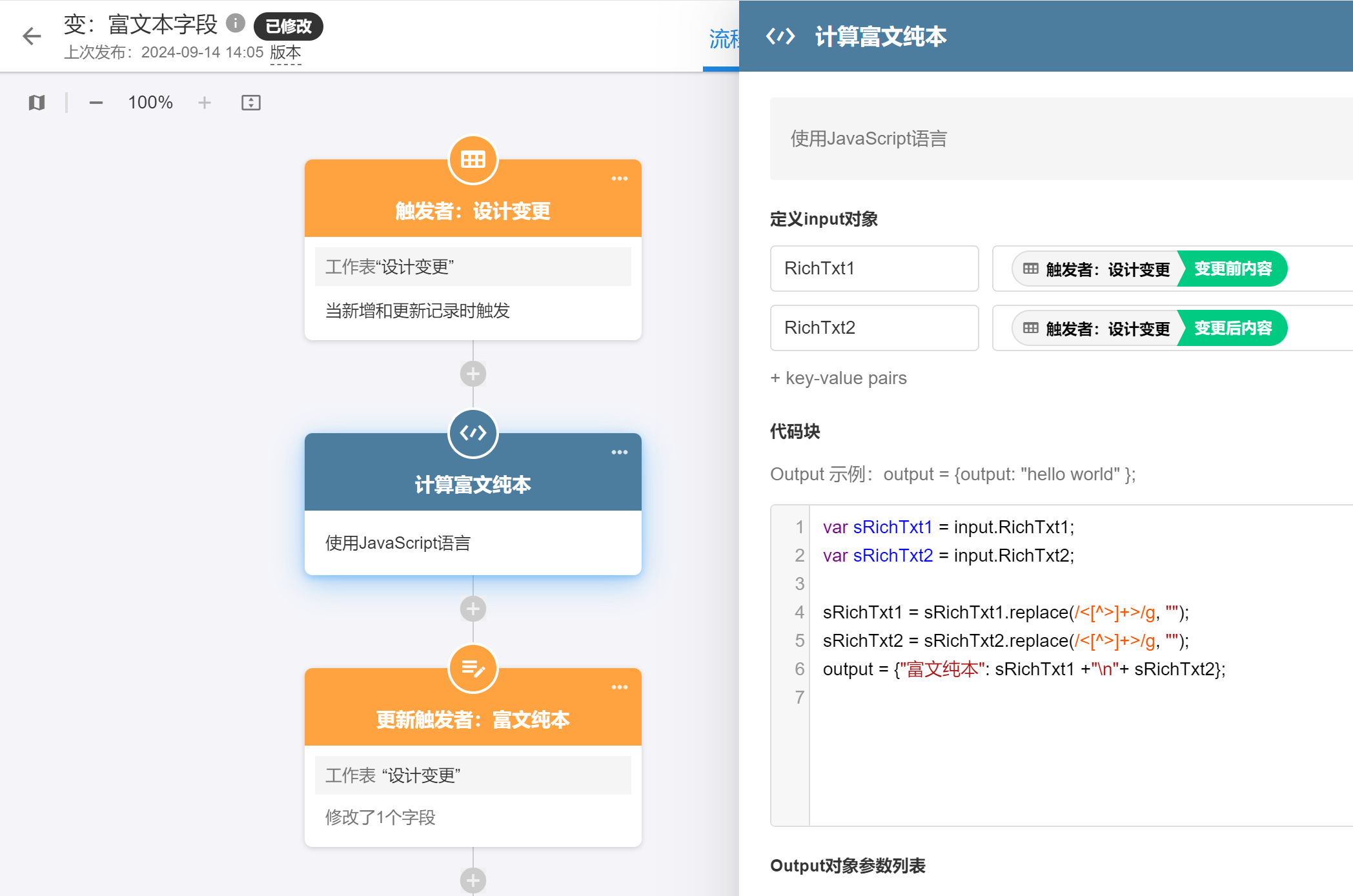The width and height of the screenshot is (1353, 896).
Task: Zoom out with the minus icon
Action: [x=96, y=103]
